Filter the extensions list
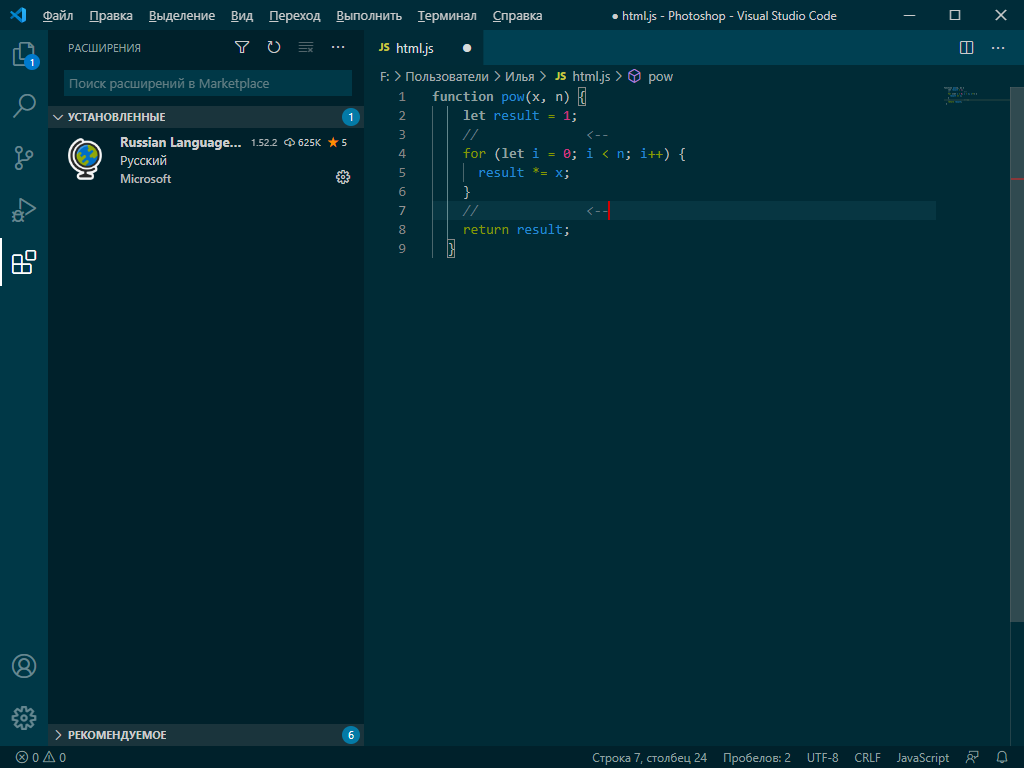 241,47
